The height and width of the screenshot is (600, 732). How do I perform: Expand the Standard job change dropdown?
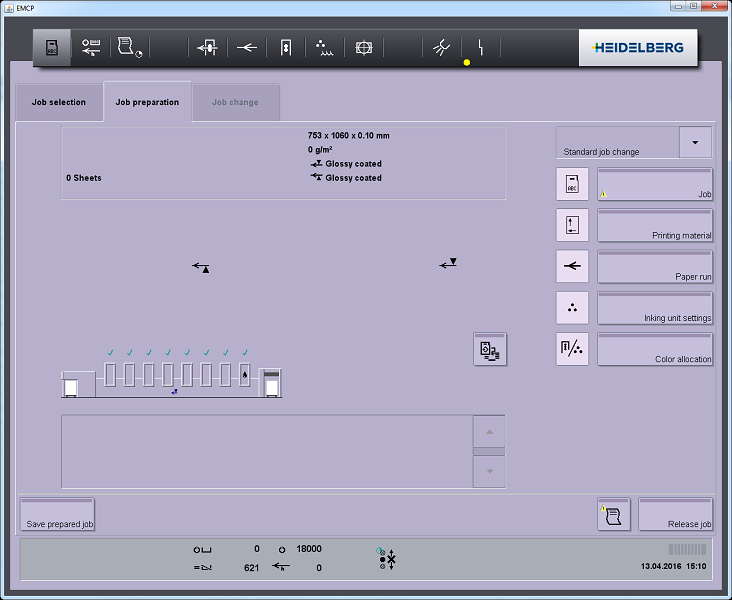point(695,142)
